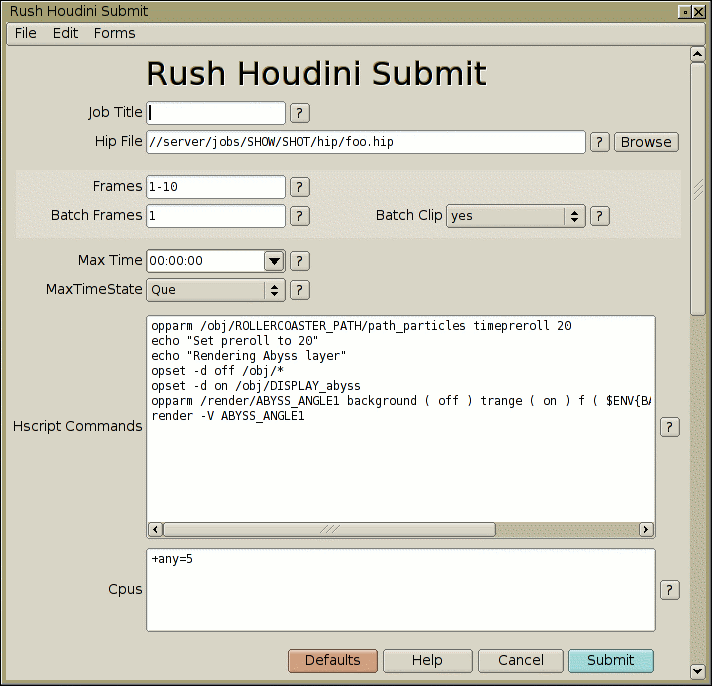This screenshot has width=712, height=686.
Task: Click the '+any=5' text in Cpus
Action: click(x=172, y=559)
